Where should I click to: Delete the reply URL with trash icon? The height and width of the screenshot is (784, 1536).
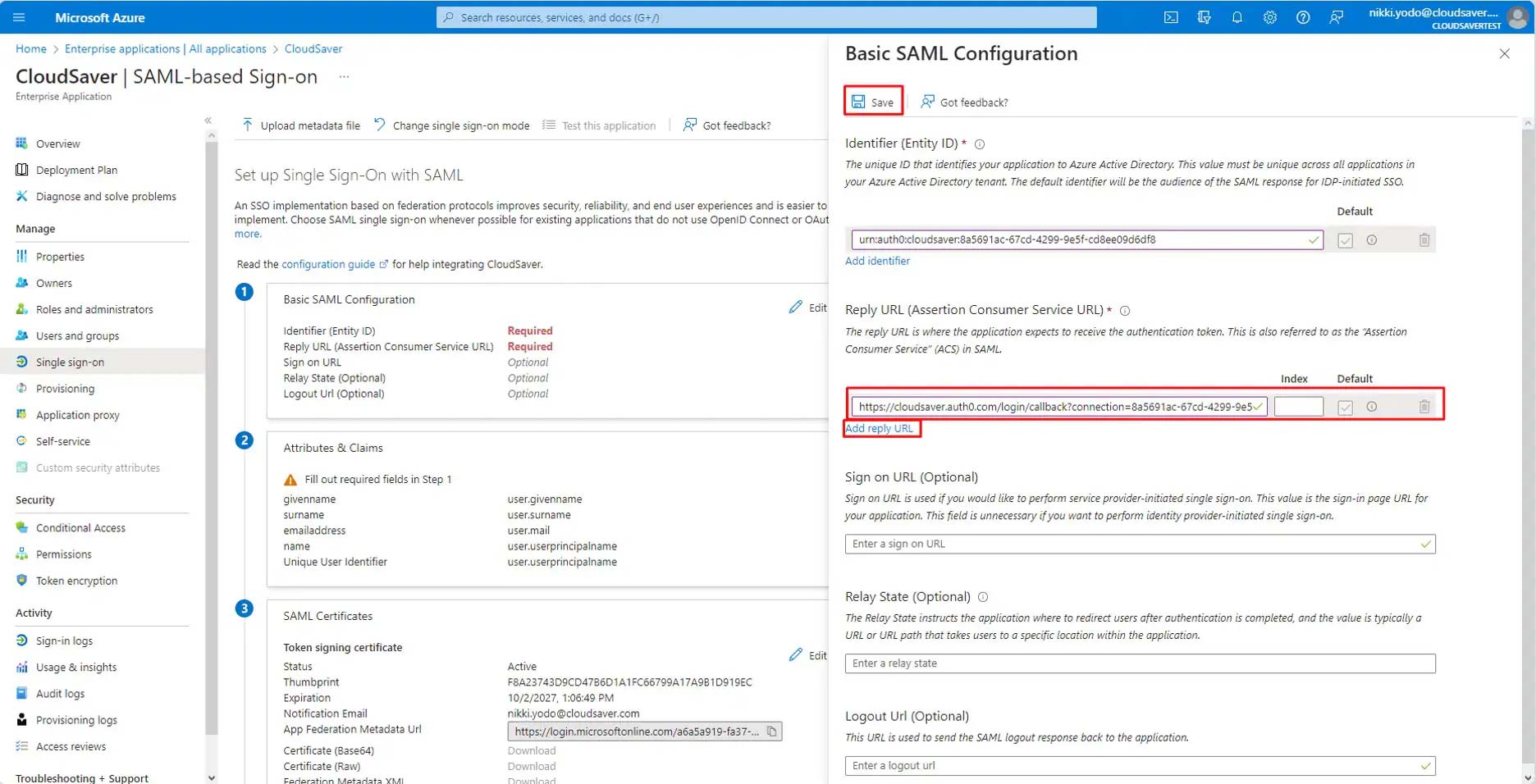(x=1424, y=407)
